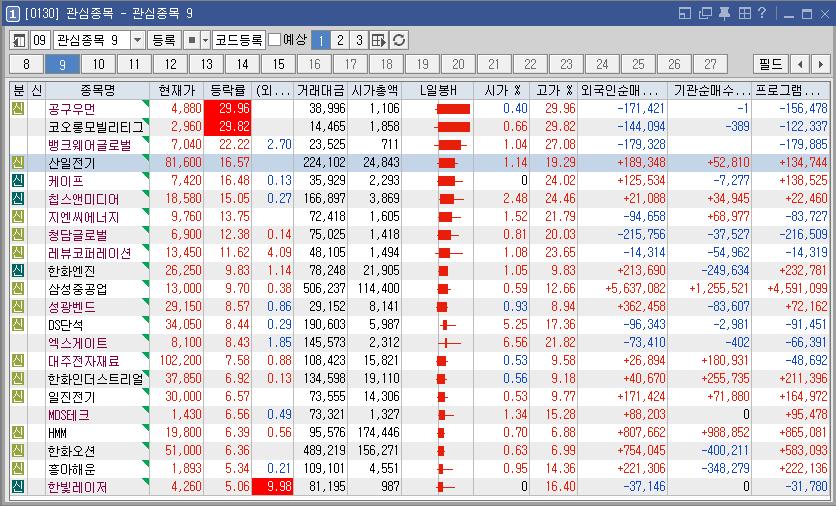Toggle the side panel icon before 09
Screen dimensions: 836x506
[19, 40]
